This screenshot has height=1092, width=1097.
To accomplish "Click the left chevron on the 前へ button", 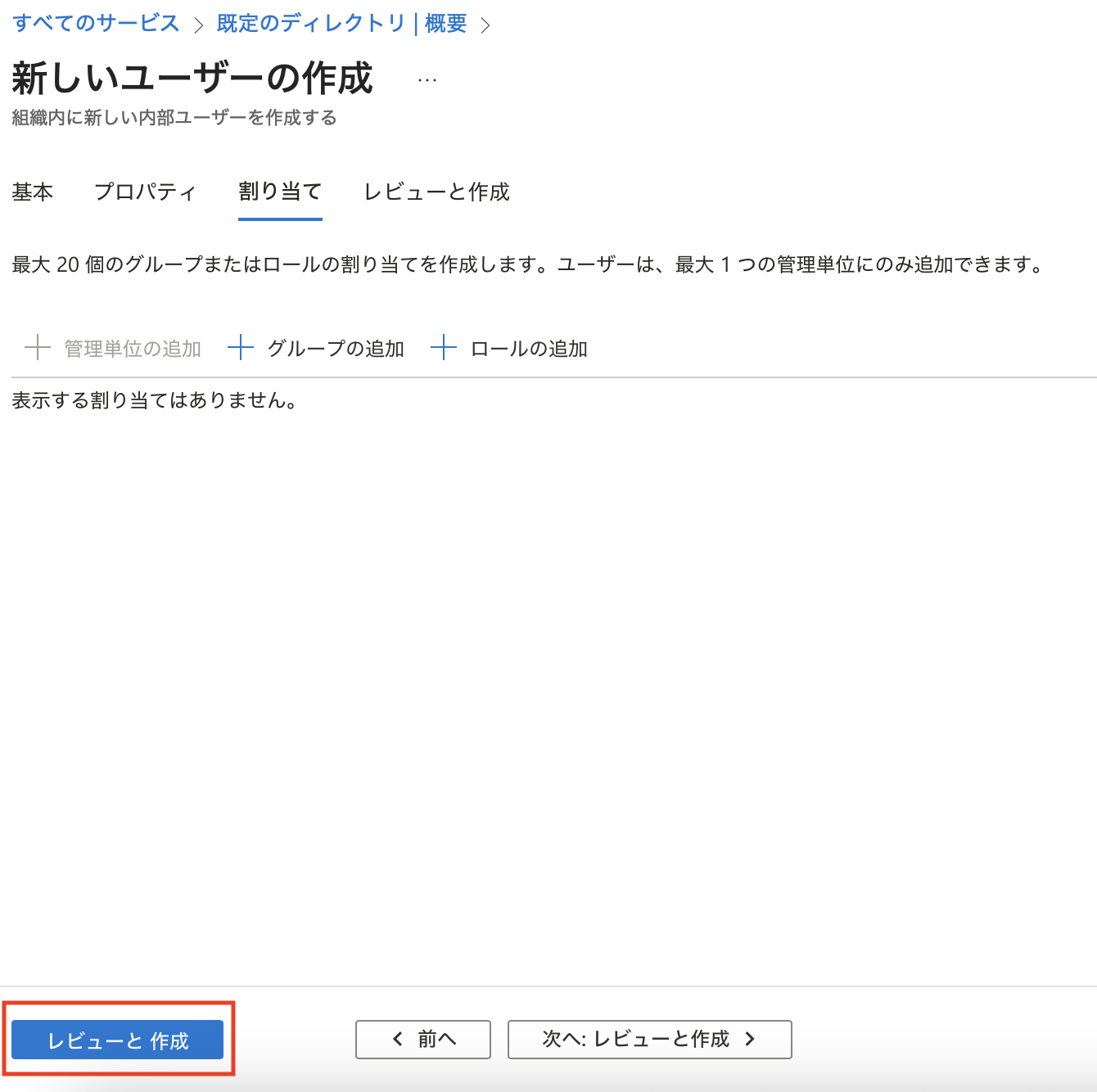I will point(396,1039).
